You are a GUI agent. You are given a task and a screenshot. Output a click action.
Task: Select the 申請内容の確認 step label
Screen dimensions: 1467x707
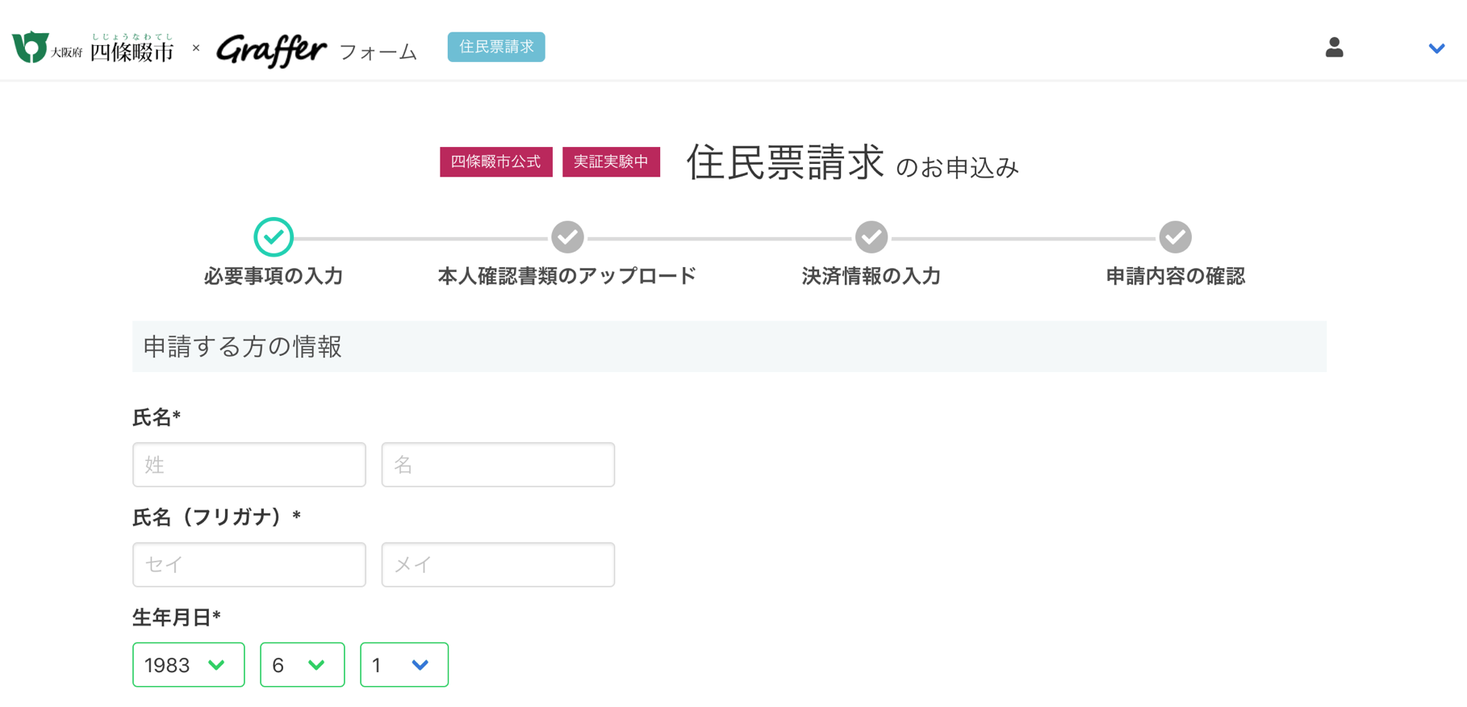(x=1175, y=277)
